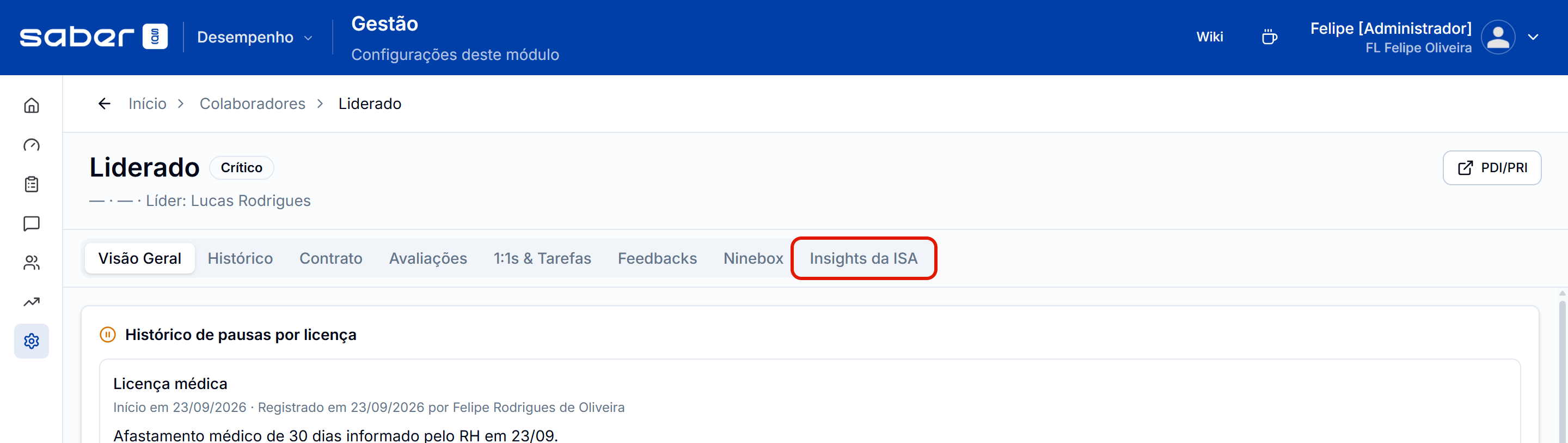
Task: Open the clipboard list icon in sidebar
Action: click(32, 184)
